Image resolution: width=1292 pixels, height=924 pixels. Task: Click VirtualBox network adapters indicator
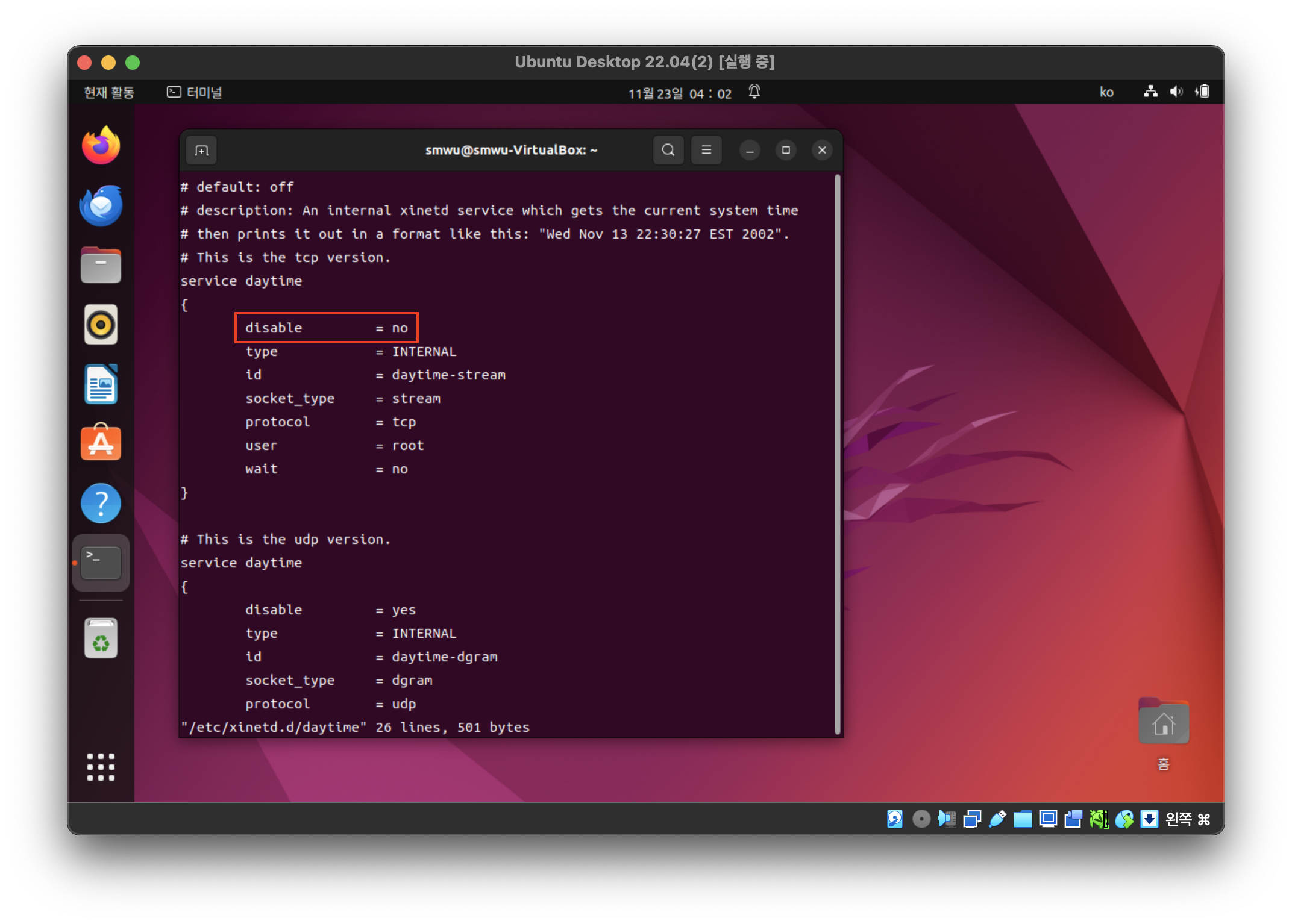click(972, 819)
